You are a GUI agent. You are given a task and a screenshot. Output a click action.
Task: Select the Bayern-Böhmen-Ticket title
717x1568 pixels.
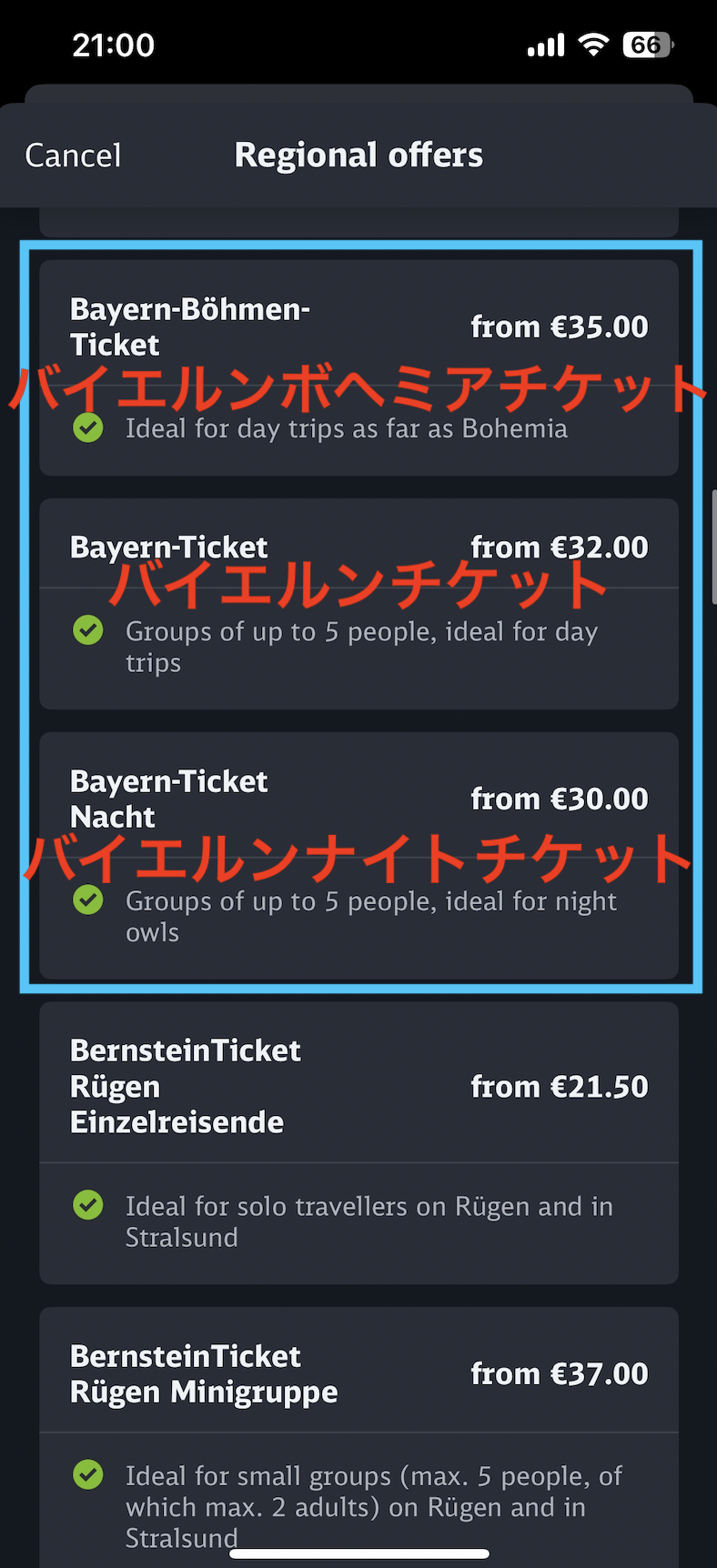coord(189,327)
